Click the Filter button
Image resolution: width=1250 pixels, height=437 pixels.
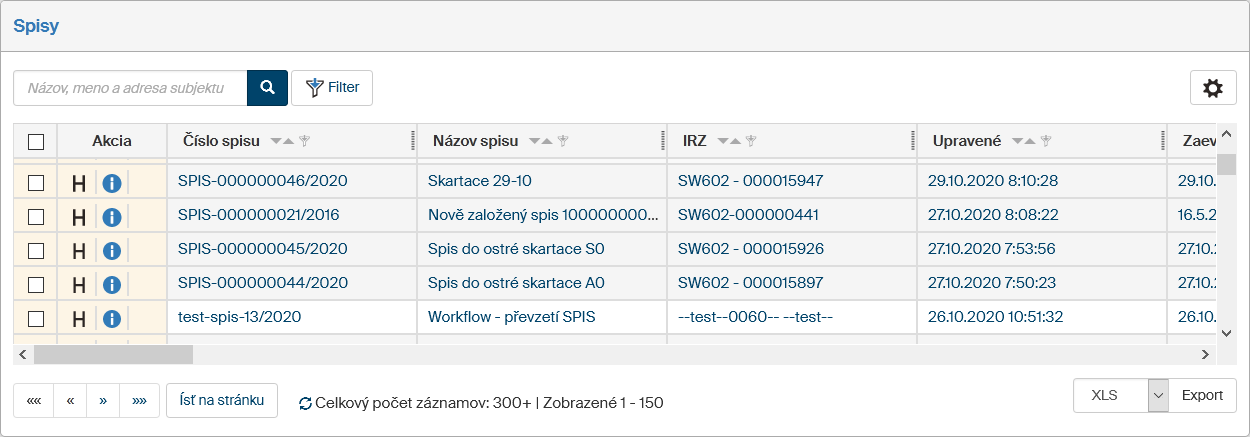tap(332, 88)
